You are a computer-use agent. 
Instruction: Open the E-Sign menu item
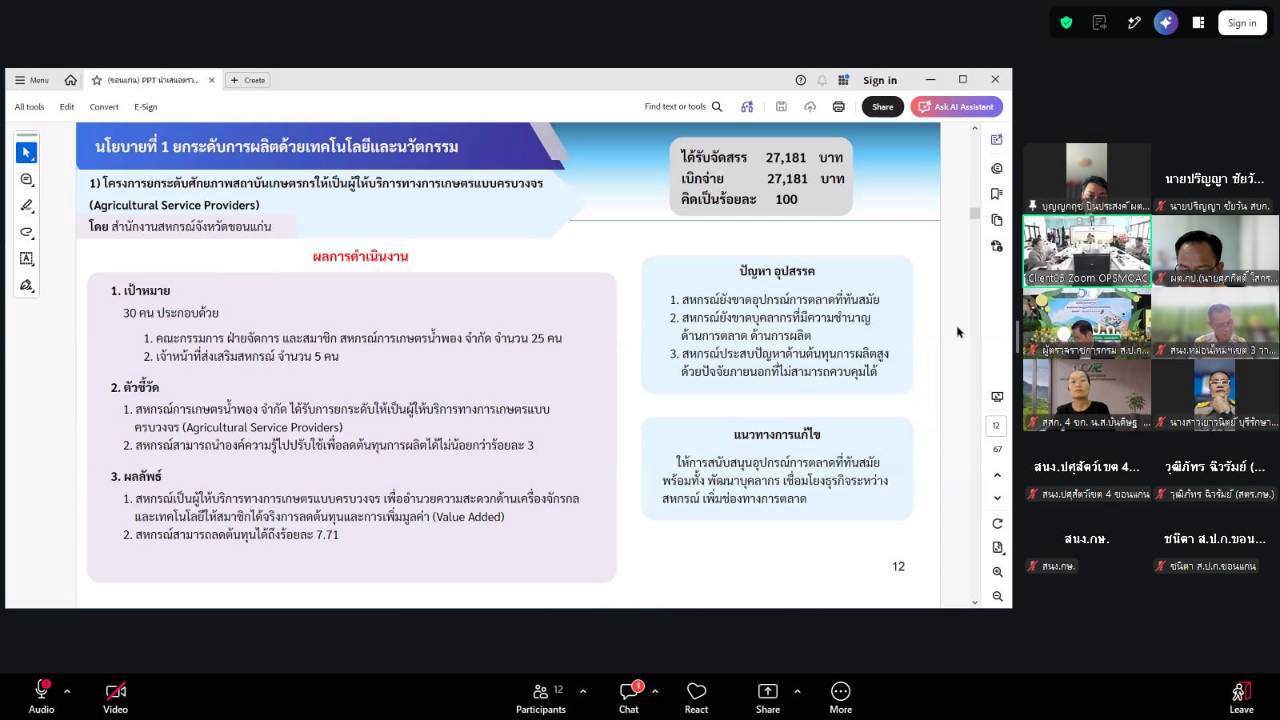coord(146,107)
